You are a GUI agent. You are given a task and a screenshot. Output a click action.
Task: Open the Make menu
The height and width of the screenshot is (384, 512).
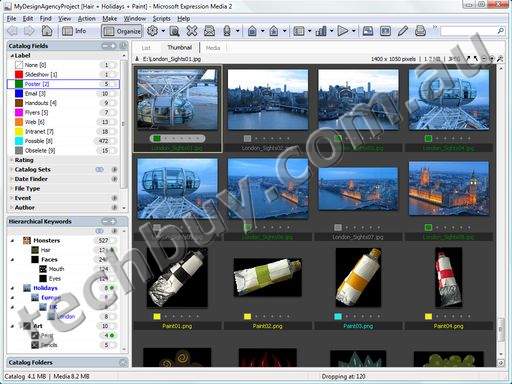110,19
